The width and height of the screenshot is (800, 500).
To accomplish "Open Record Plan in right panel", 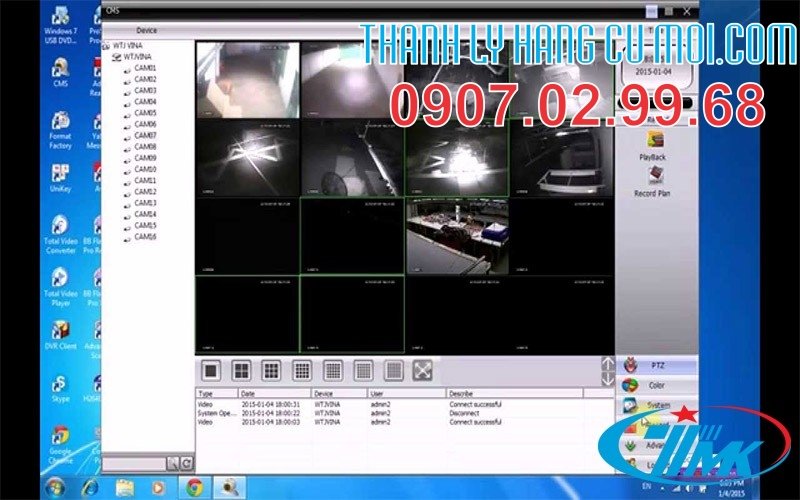I will pos(652,183).
